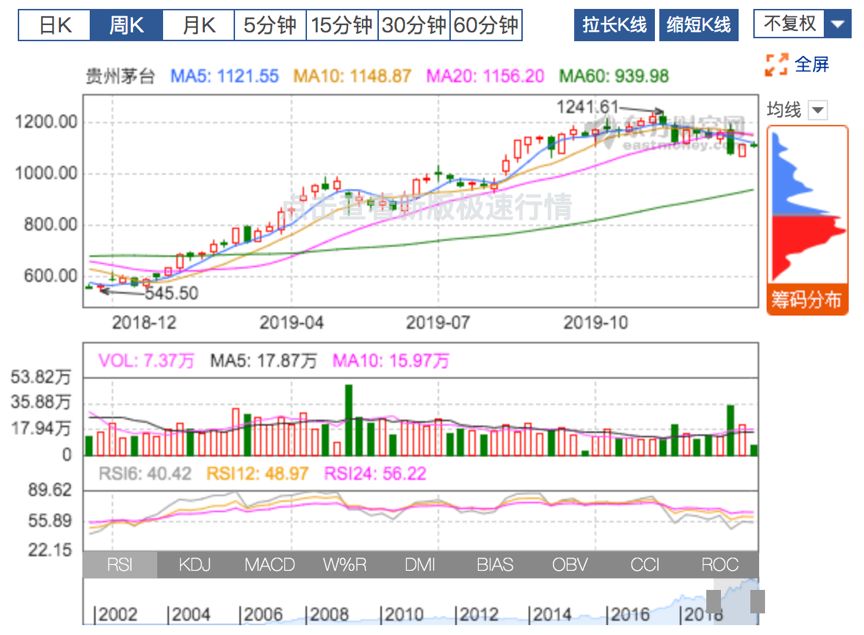Select the BIAS indicator tab
Viewport: 864px width, 635px height.
coord(495,564)
